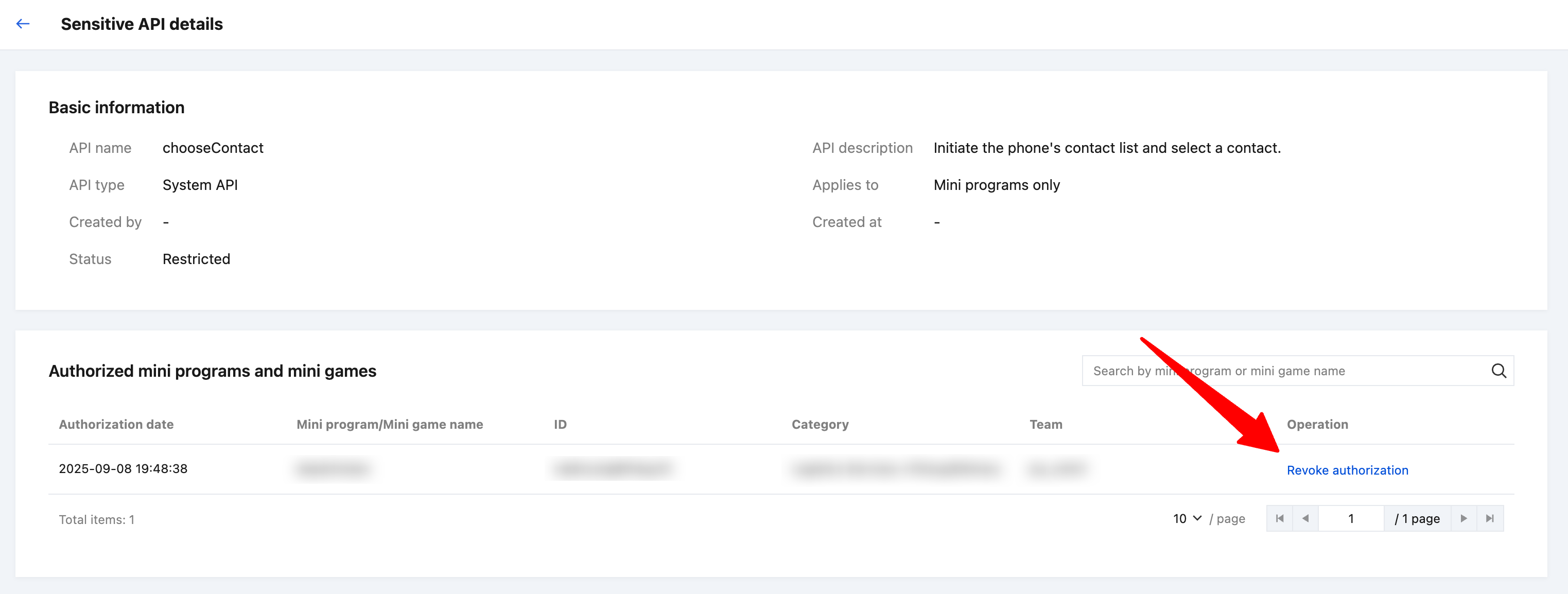
Task: Jump to the last page
Action: pyautogui.click(x=1489, y=518)
